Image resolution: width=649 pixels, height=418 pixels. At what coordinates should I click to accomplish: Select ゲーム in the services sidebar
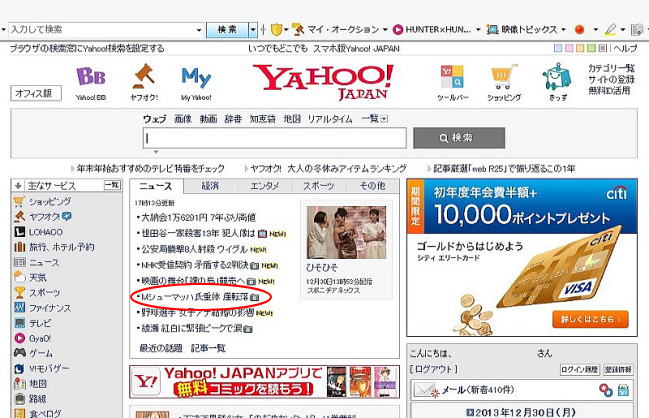[x=41, y=353]
